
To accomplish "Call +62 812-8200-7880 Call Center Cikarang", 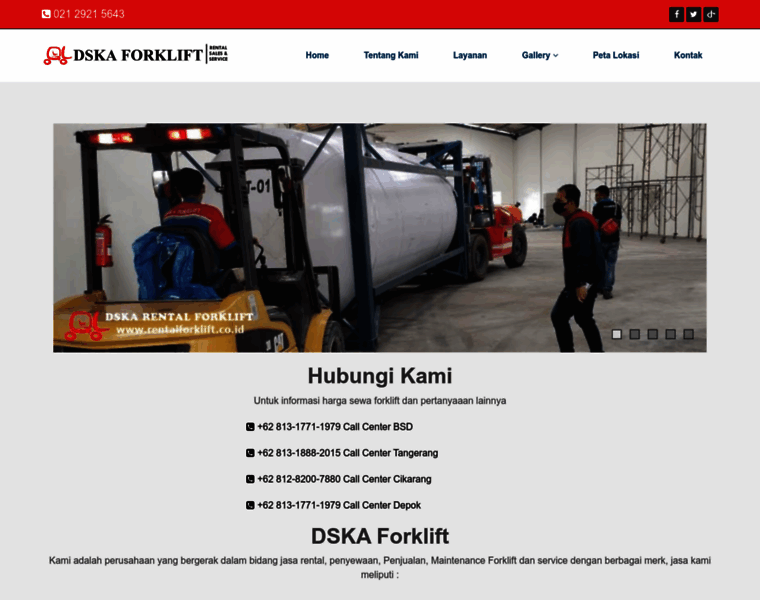I will [344, 479].
